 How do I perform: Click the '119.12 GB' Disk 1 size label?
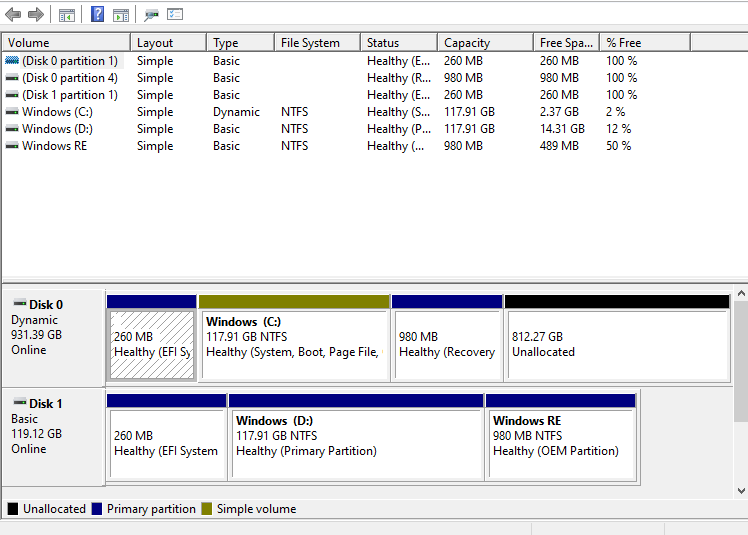point(36,433)
